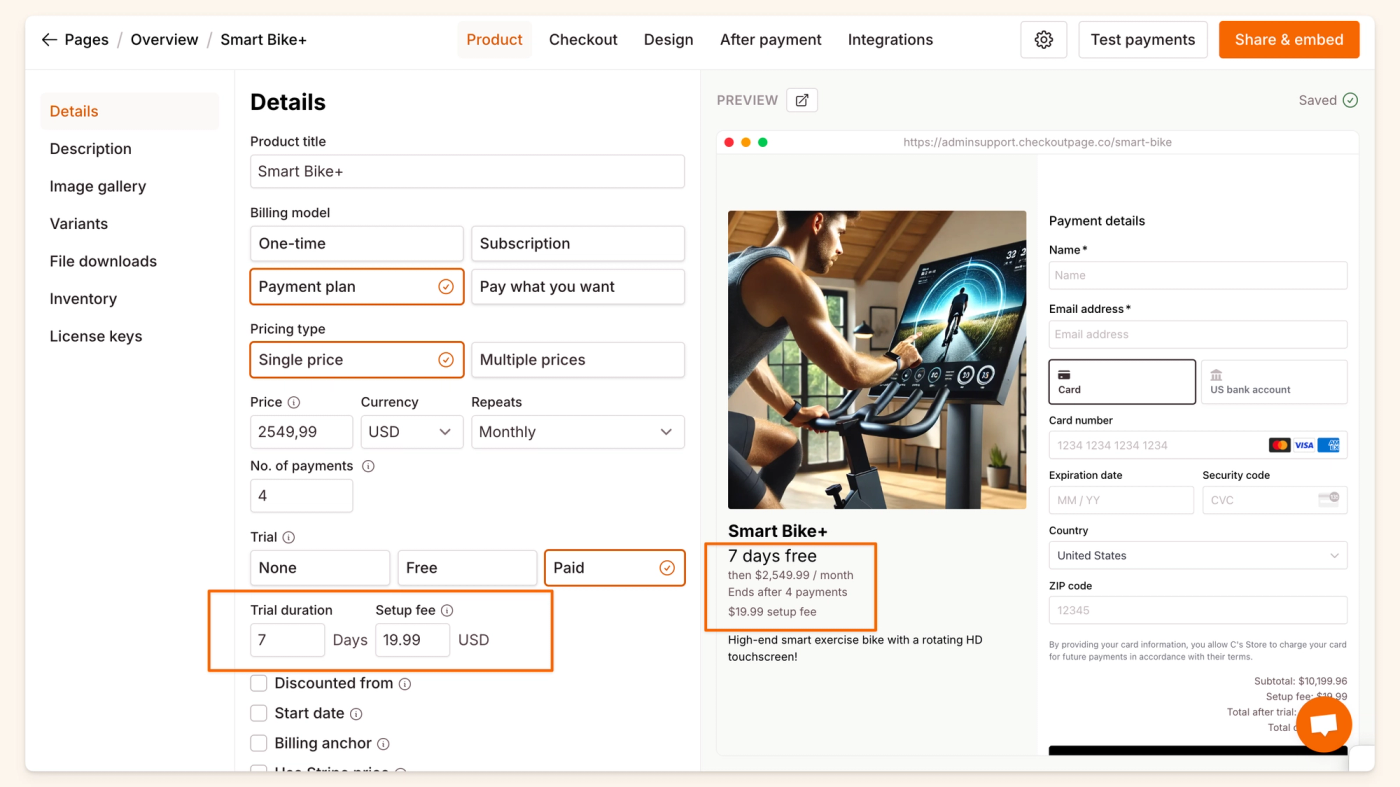Click the card brand logos in card number field
Screen dimensions: 1400x787
(x=1304, y=445)
